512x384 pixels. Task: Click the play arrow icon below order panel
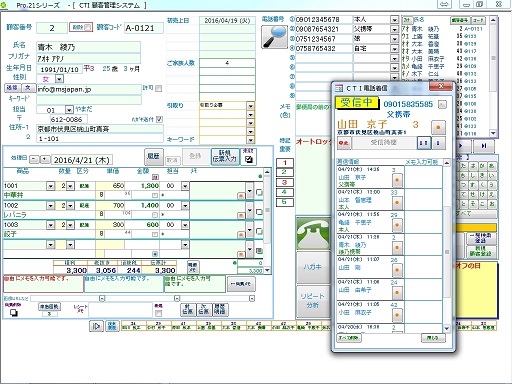(96, 326)
